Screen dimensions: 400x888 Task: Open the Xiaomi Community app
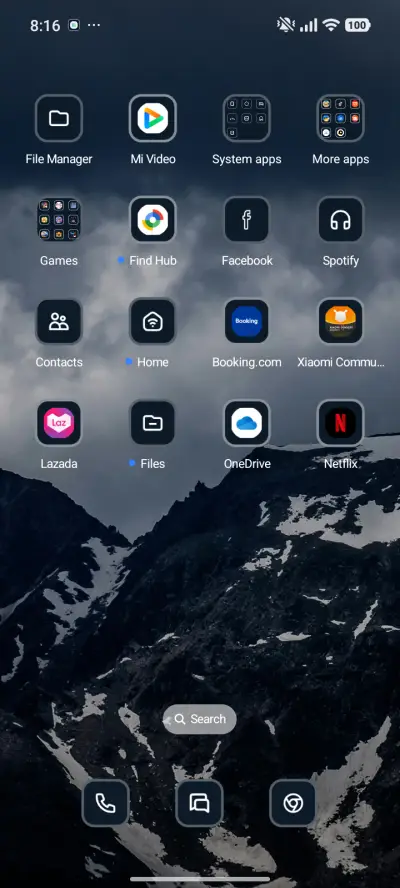pyautogui.click(x=341, y=321)
